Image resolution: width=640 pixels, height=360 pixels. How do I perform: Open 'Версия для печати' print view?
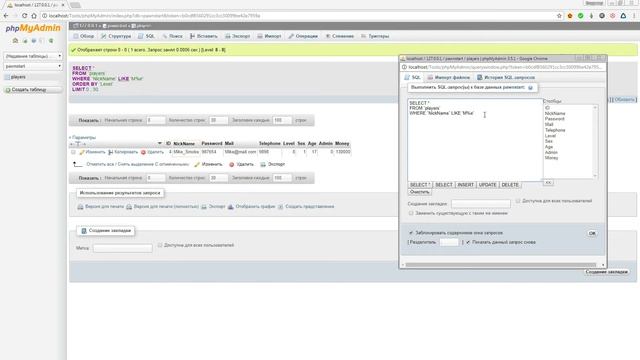click(100, 207)
